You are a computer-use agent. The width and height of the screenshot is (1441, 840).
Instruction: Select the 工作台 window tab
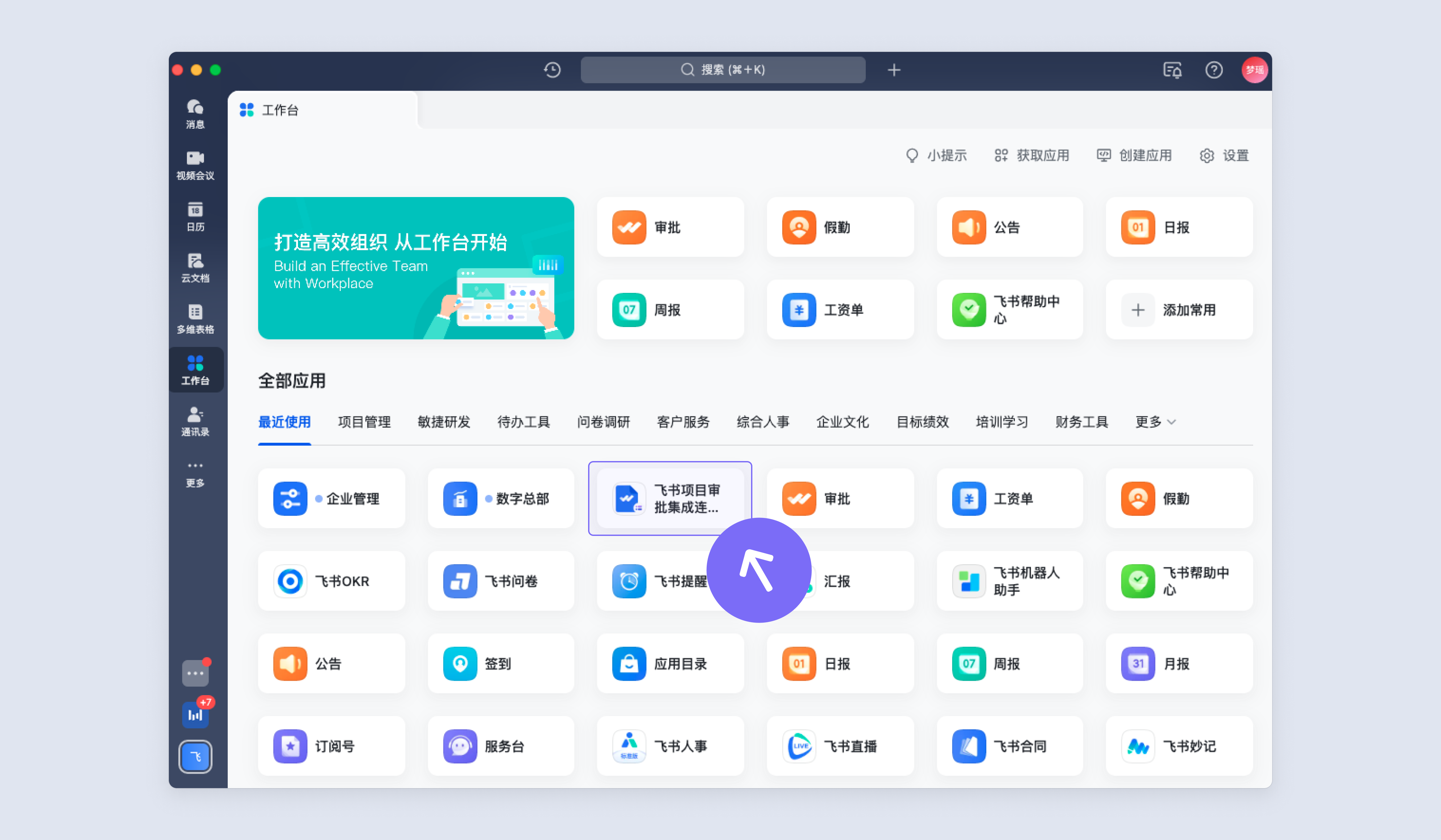(323, 110)
